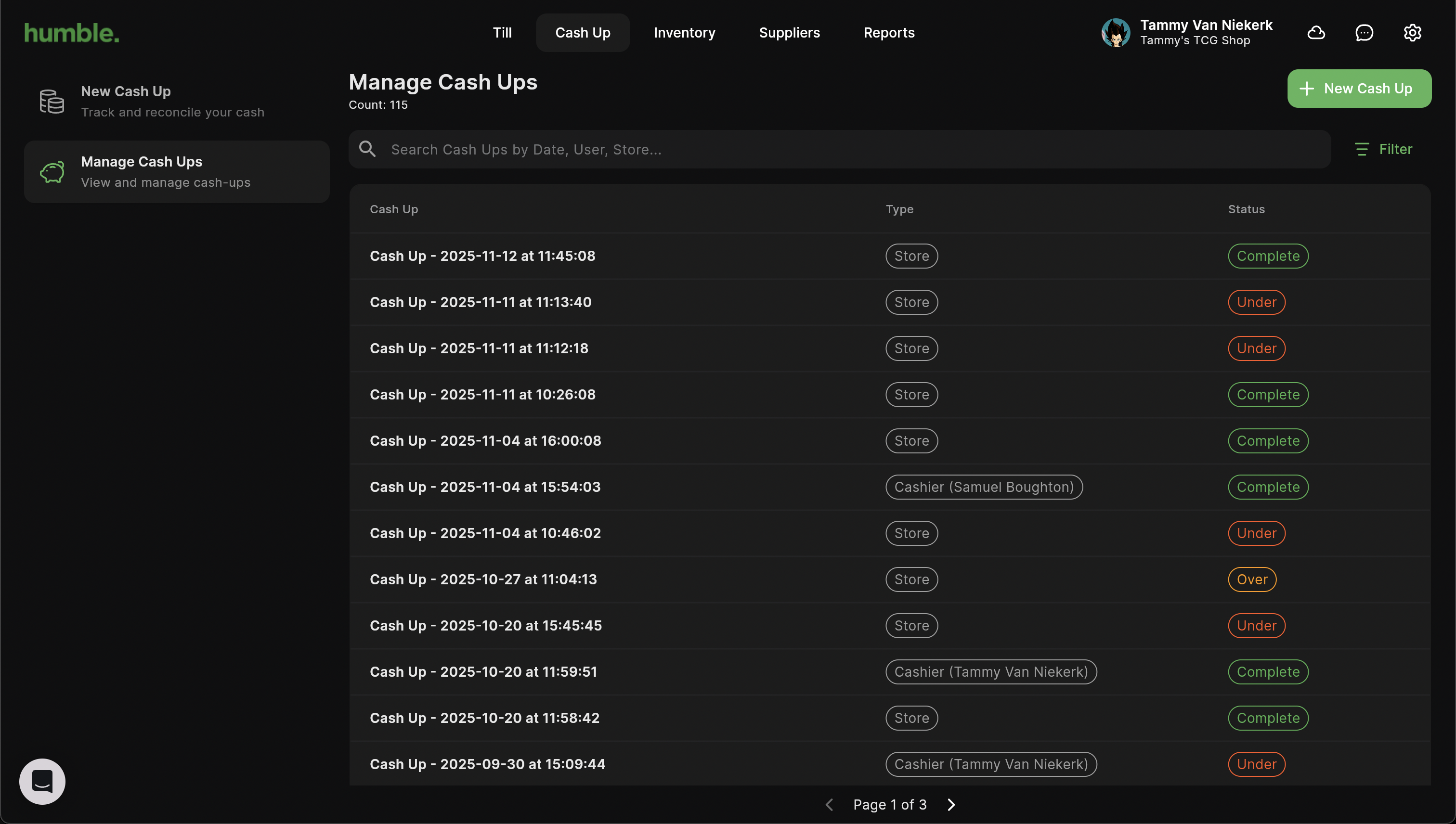Focus the Search Cash Ups field
Screen dimensions: 1456x824
click(x=849, y=149)
